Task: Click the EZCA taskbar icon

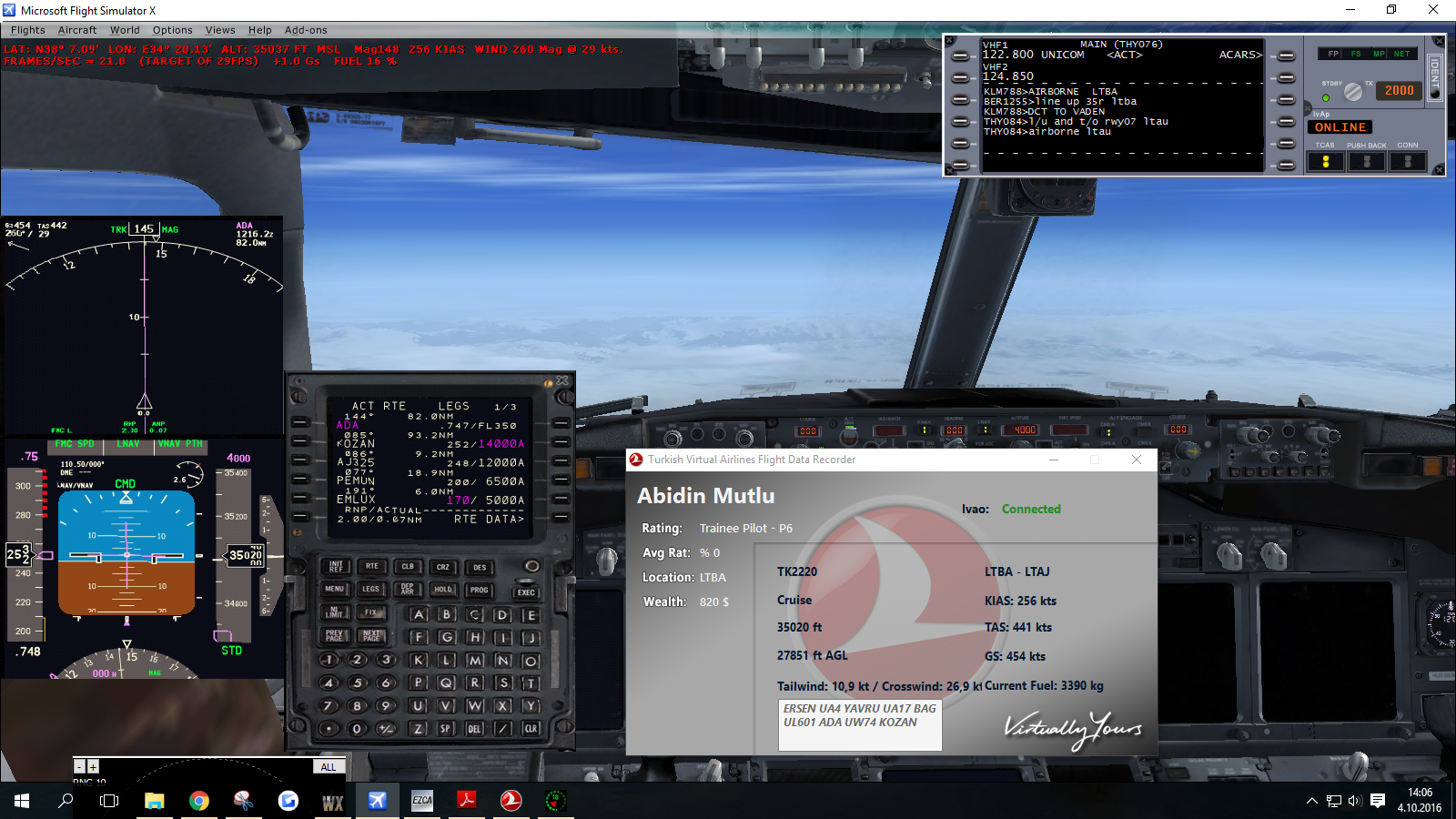Action: point(422,801)
